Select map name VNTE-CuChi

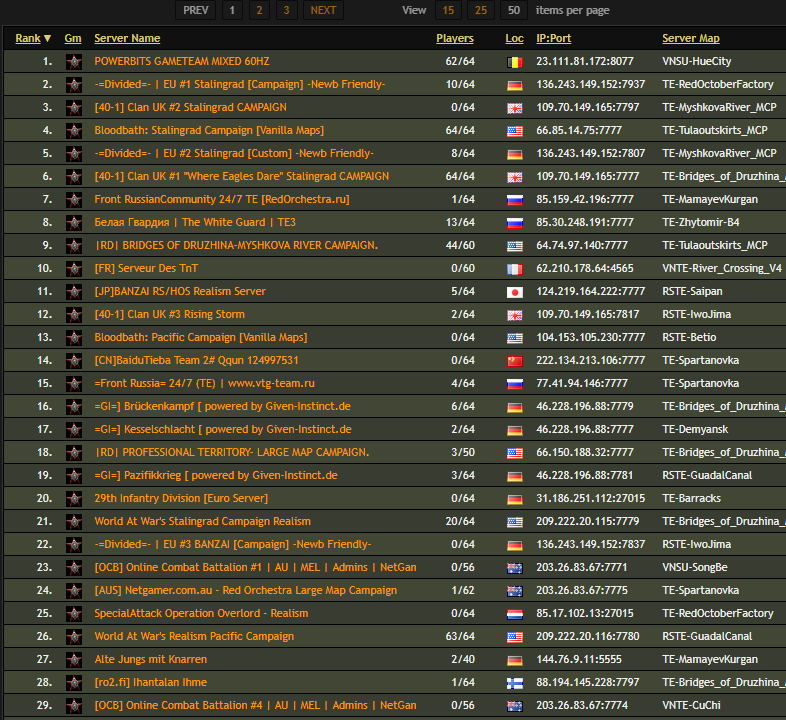coord(691,705)
